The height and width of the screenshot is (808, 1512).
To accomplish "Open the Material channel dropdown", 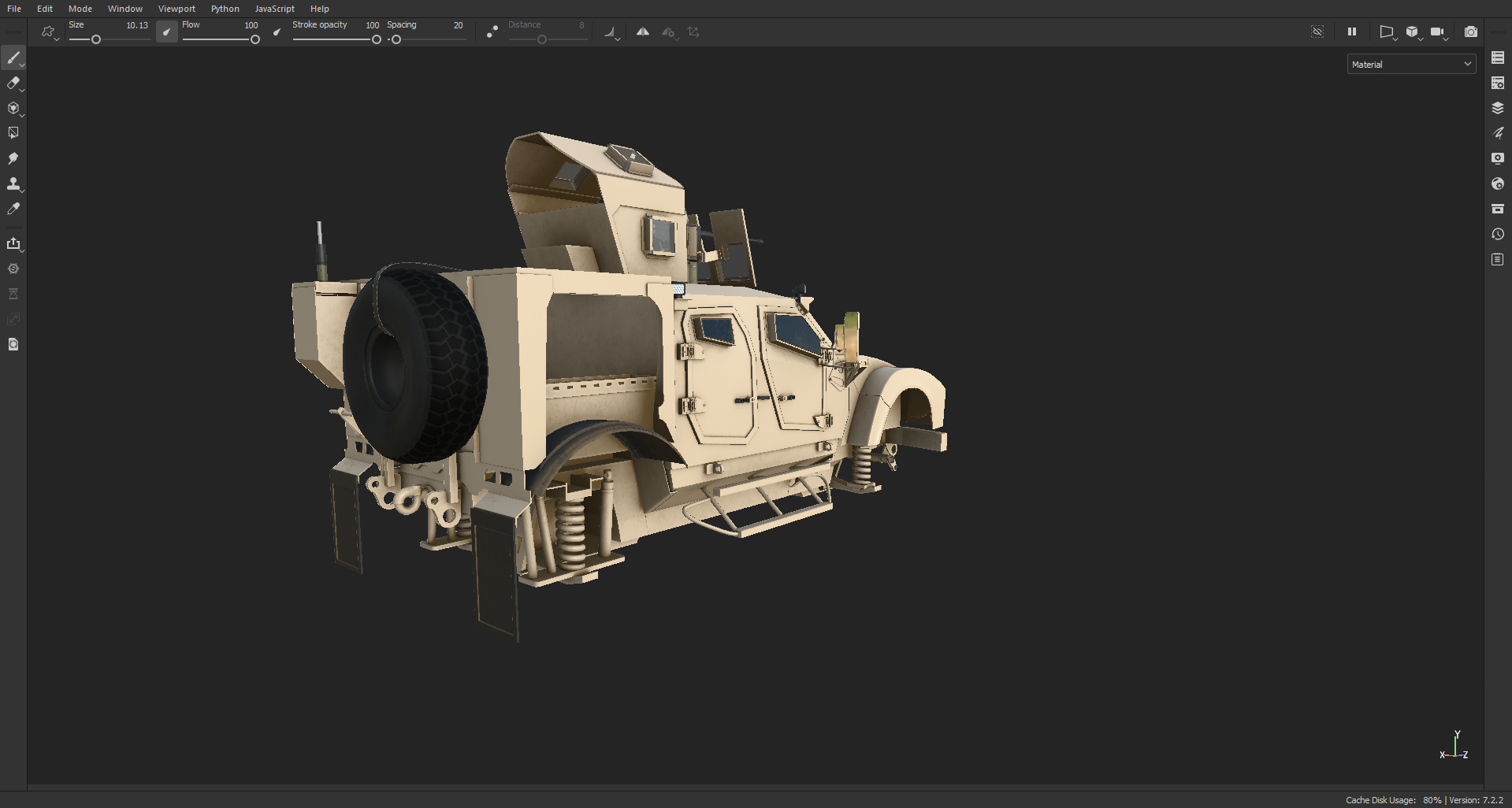I will [1411, 65].
